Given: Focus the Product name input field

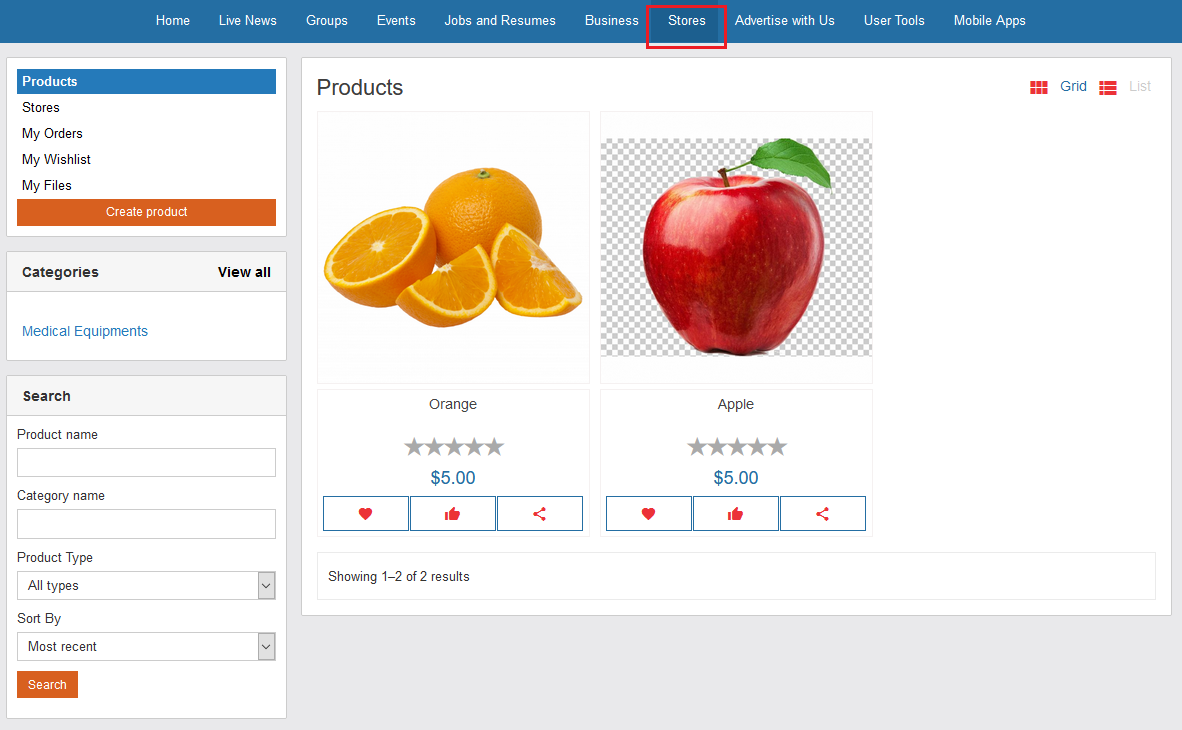Looking at the screenshot, I should coord(146,463).
